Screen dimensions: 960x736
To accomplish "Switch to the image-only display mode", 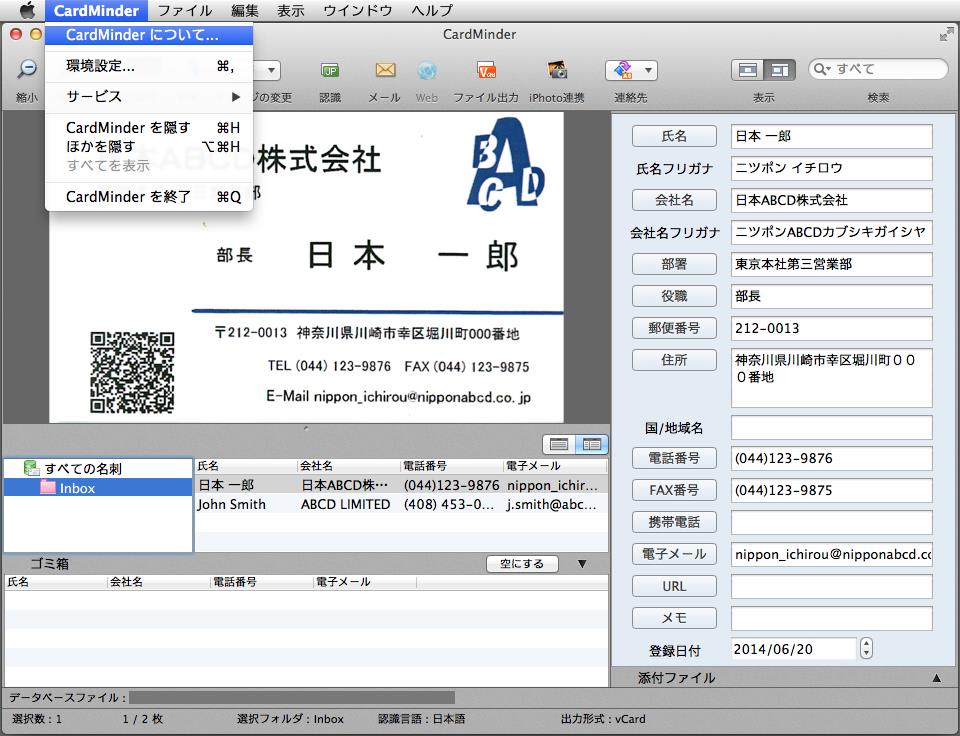I will click(748, 70).
